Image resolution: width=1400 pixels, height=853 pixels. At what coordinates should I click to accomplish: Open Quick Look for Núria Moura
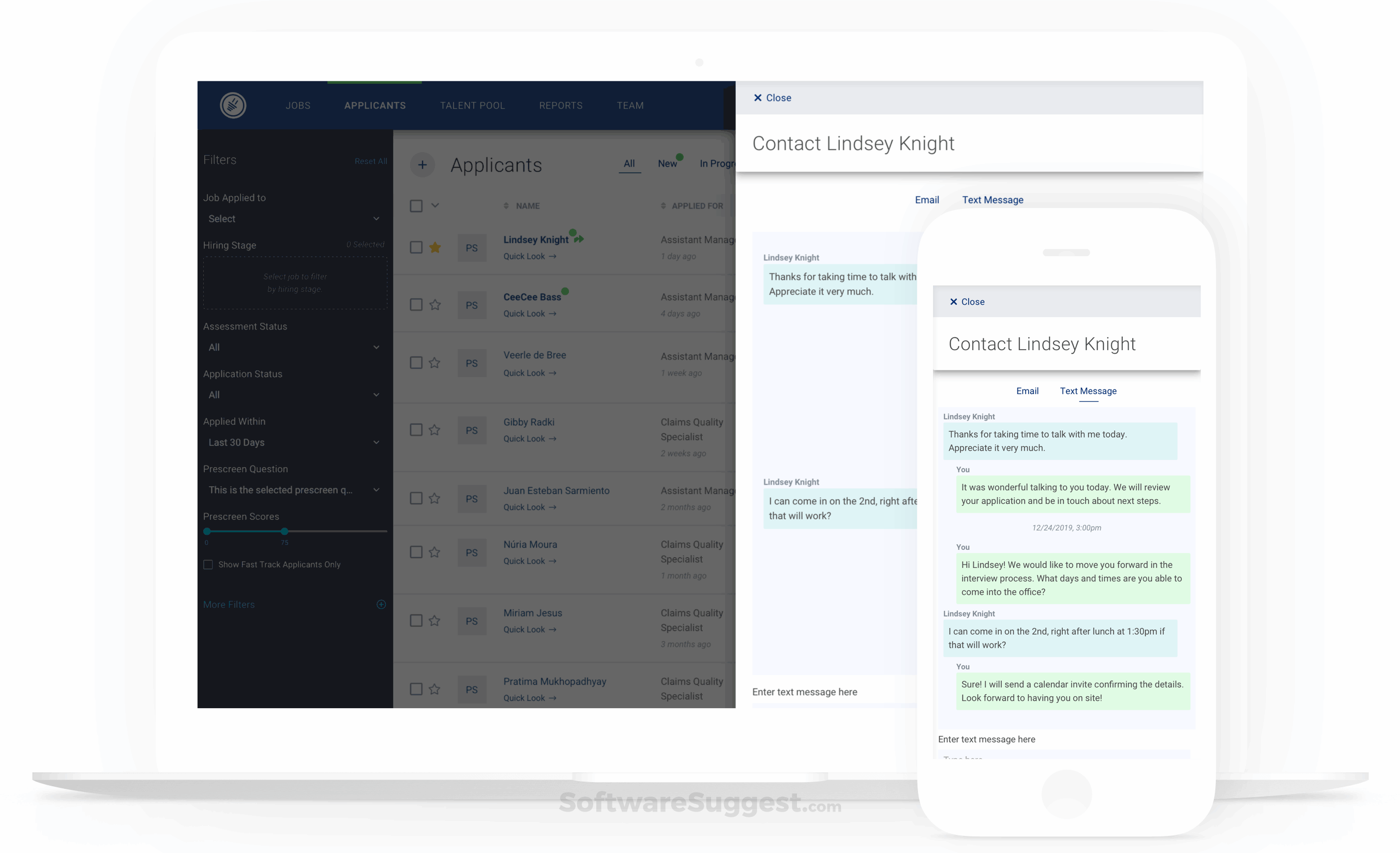point(529,561)
